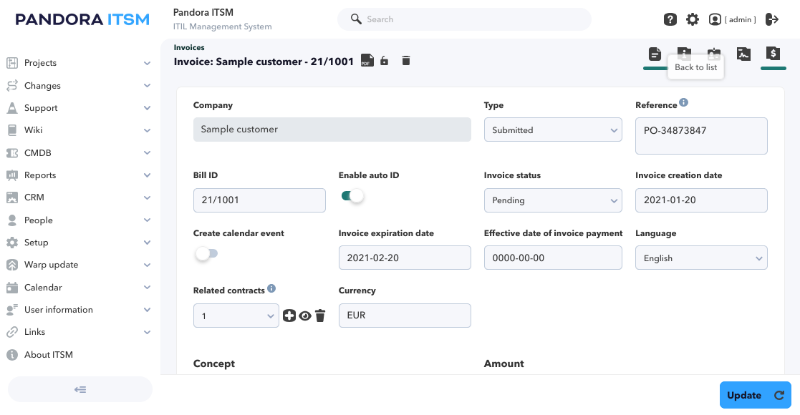The image size is (800, 415).
Task: Open the folder-with-graph tab icon
Action: [744, 54]
